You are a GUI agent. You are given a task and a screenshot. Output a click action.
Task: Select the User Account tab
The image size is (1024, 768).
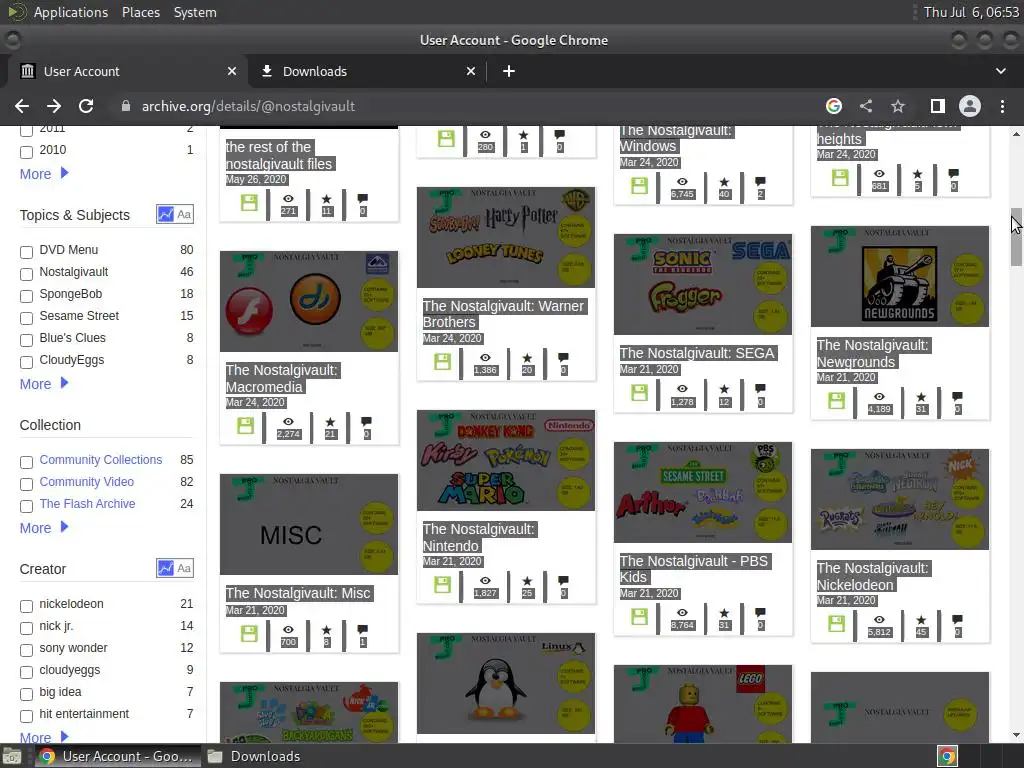tap(127, 71)
